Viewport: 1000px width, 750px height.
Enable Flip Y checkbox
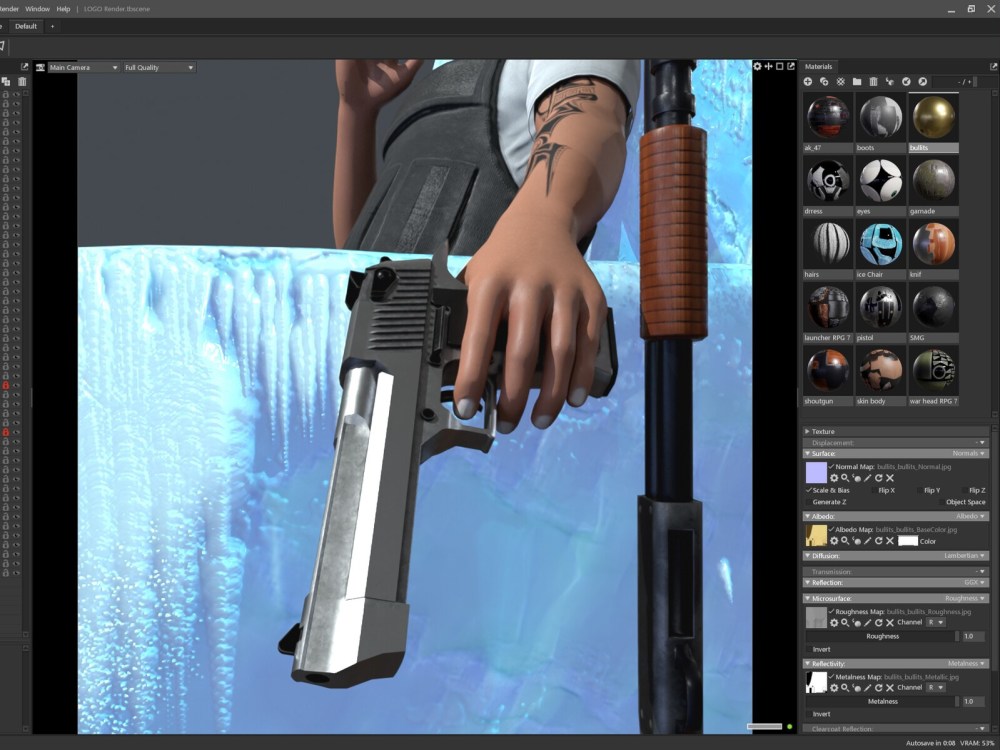pos(920,490)
